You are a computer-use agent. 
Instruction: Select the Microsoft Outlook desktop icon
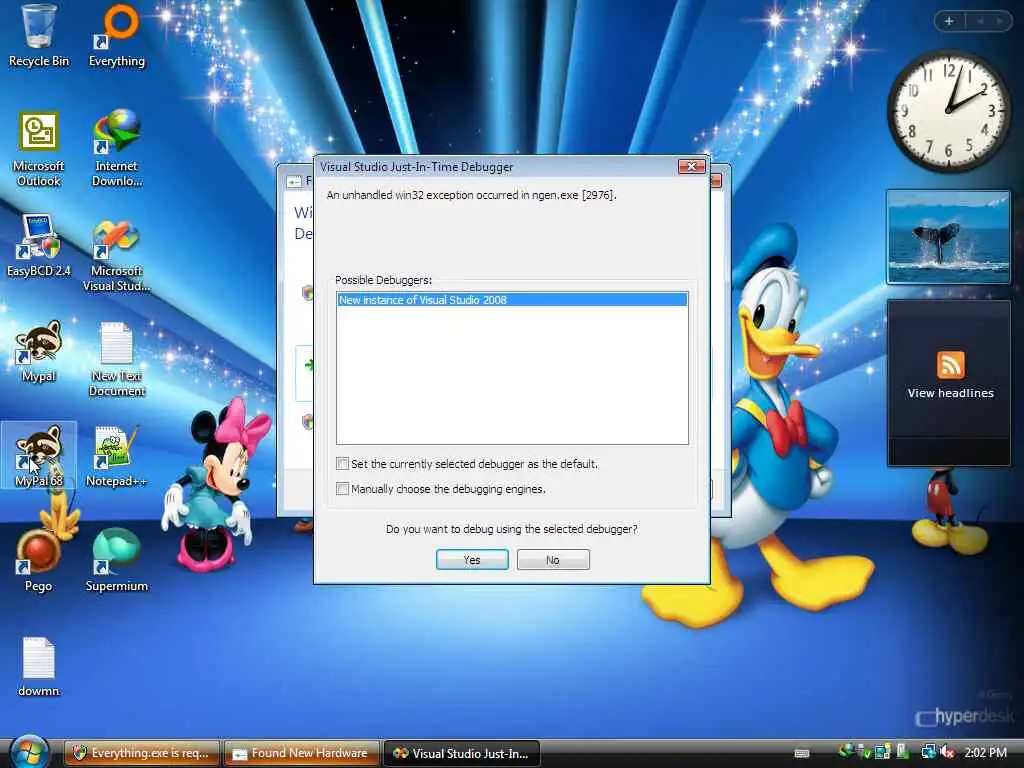pos(39,150)
